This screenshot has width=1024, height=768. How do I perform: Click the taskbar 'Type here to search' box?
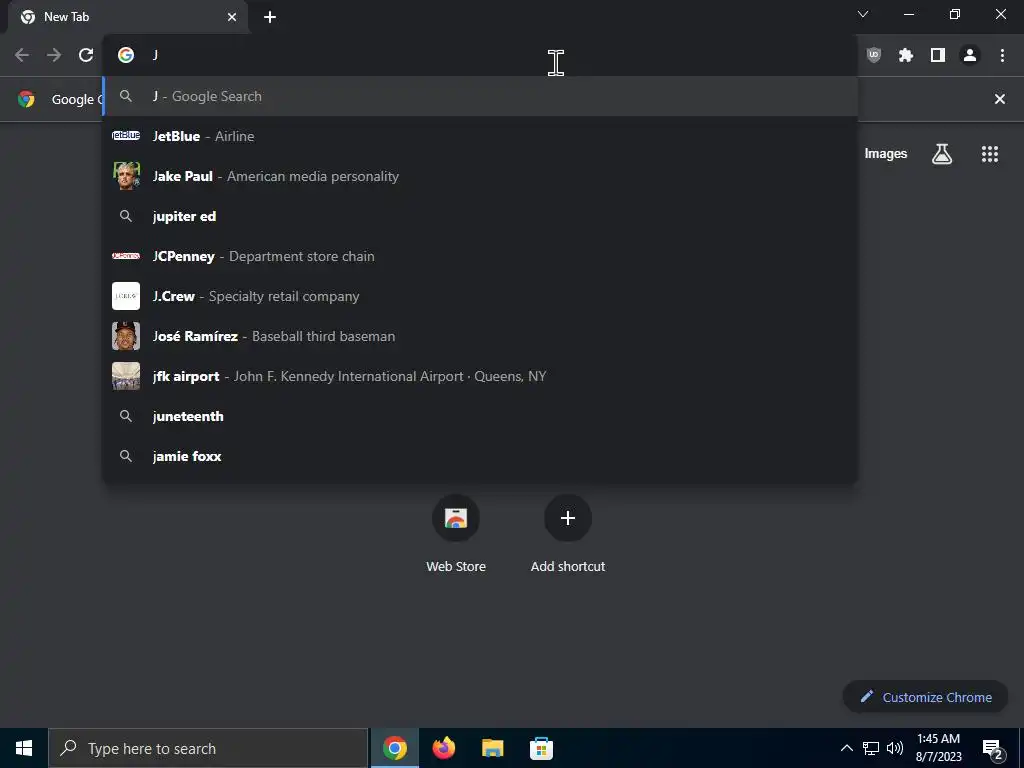click(208, 748)
